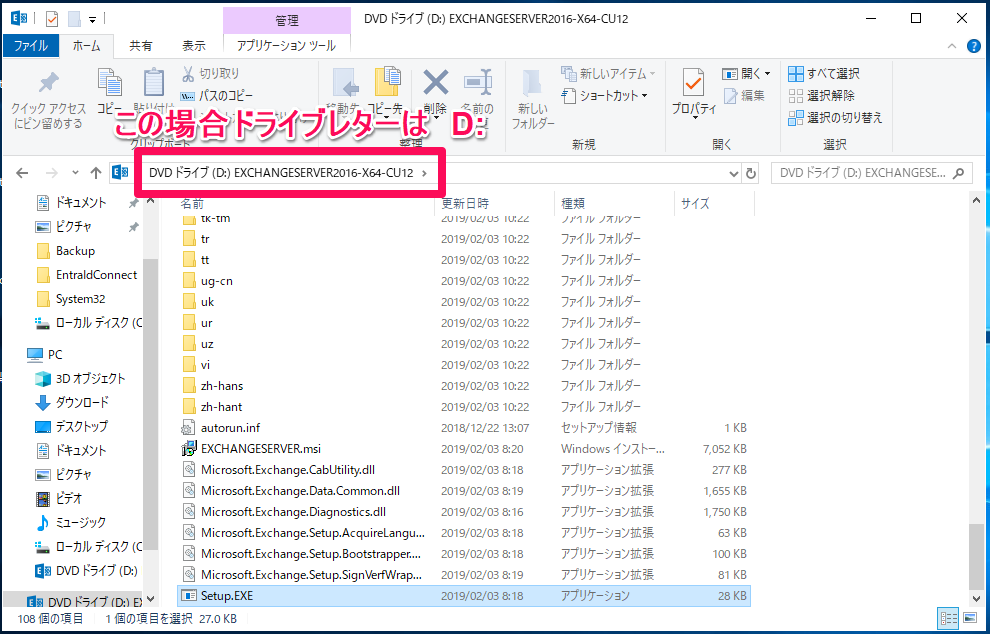Invert selection with 選択の切り替え
This screenshot has width=990, height=634.
tap(835, 117)
